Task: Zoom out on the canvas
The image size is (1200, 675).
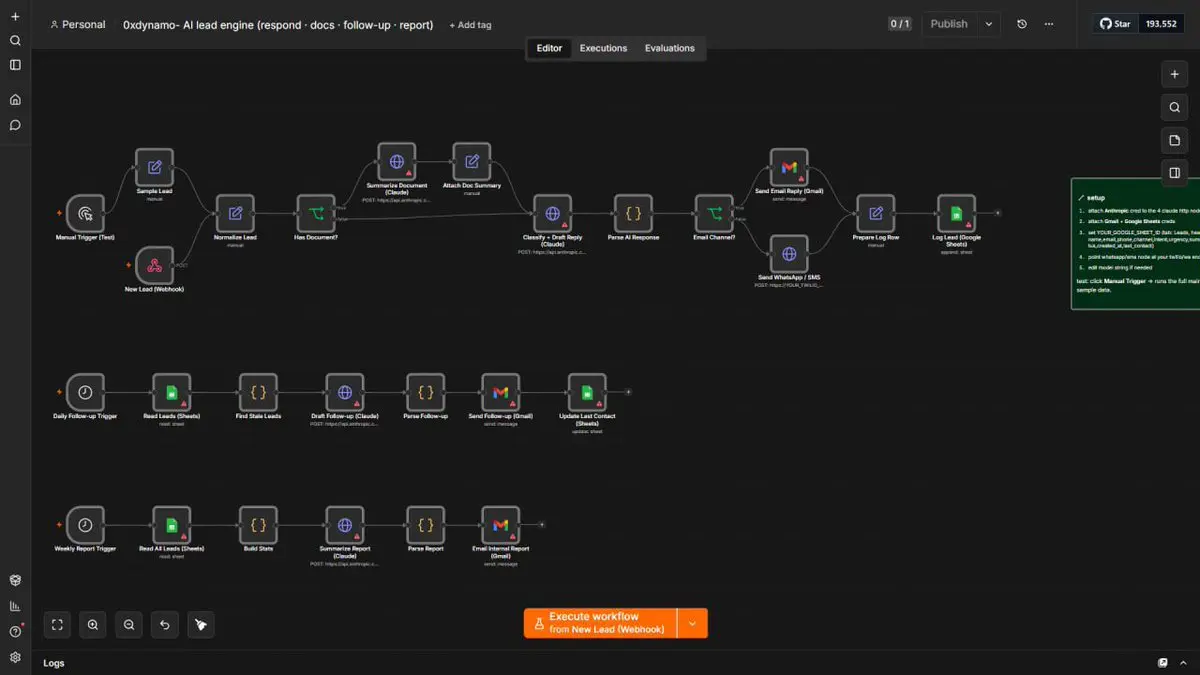Action: point(129,625)
